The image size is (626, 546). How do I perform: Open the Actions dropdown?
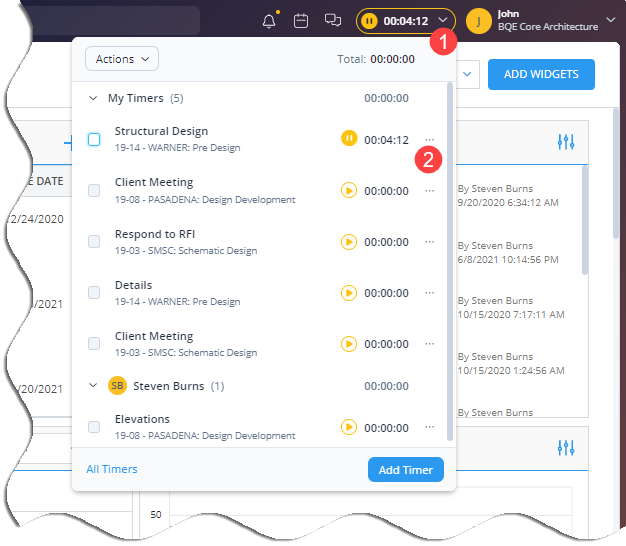point(121,59)
